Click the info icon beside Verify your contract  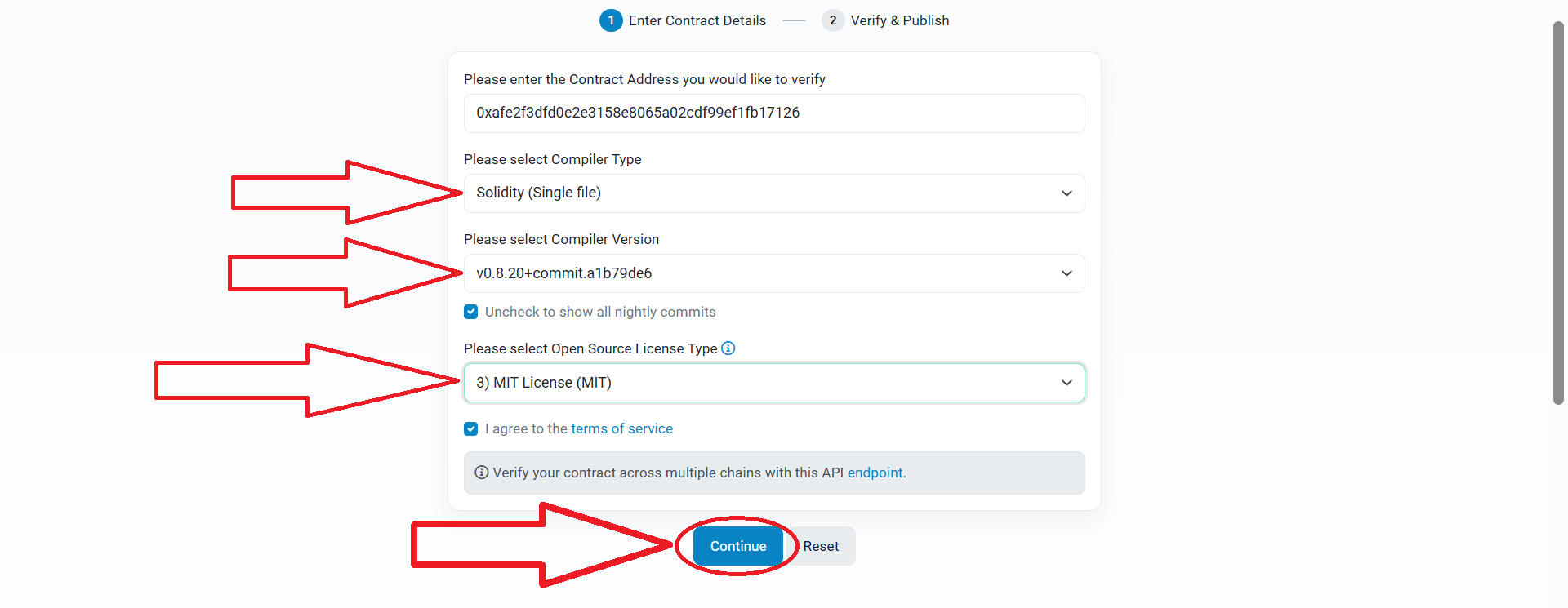point(482,473)
